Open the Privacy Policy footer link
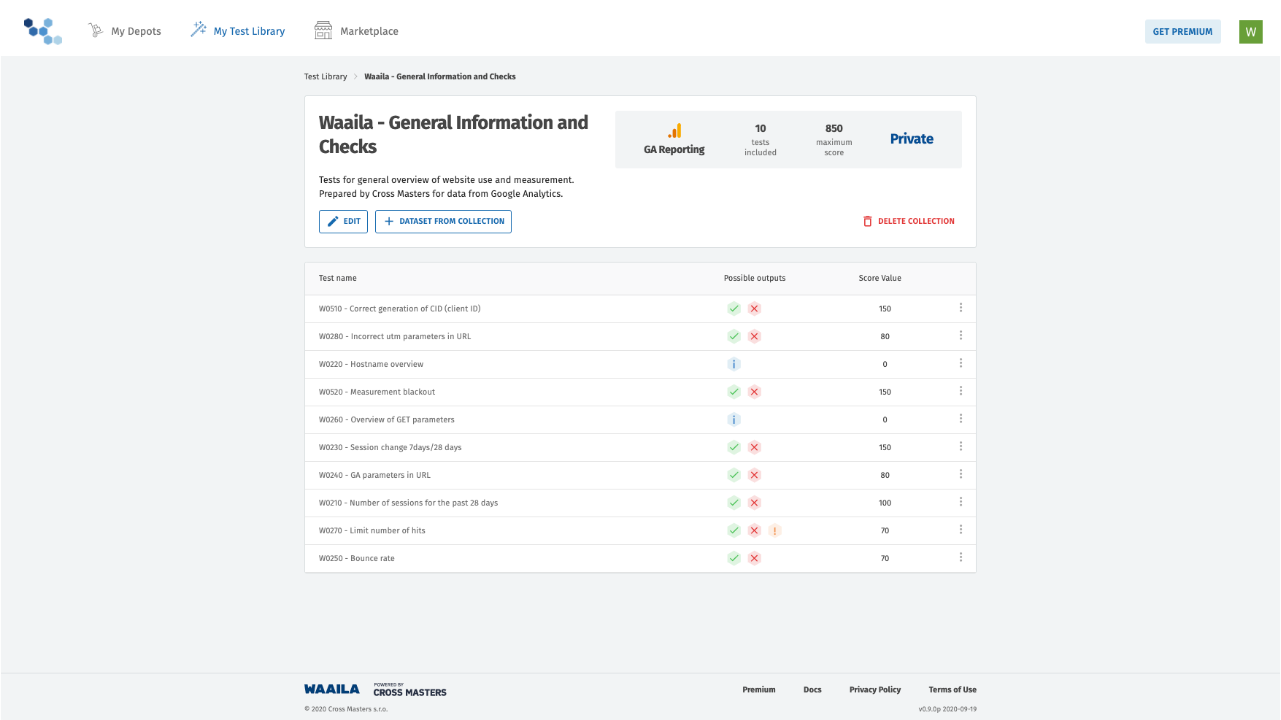Viewport: 1281px width, 720px height. pyautogui.click(x=874, y=690)
